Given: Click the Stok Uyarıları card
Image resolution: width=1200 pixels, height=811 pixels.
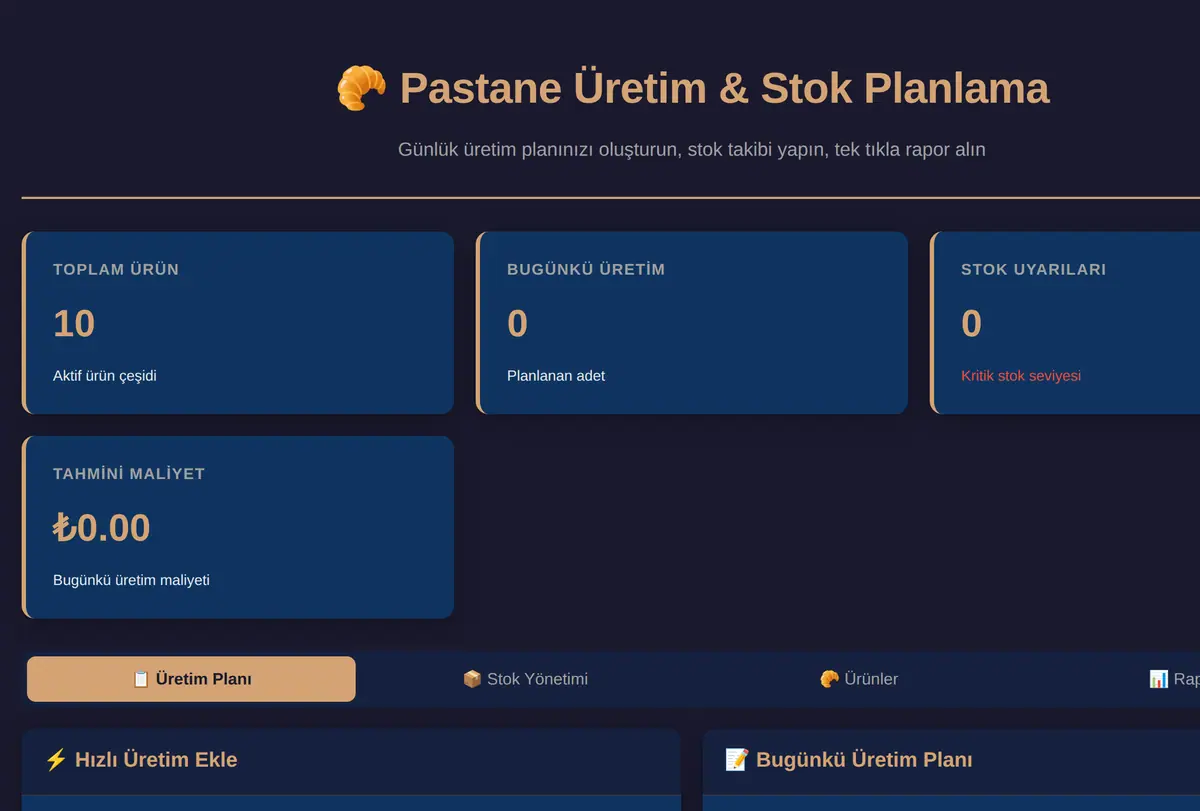Looking at the screenshot, I should click(x=1065, y=323).
